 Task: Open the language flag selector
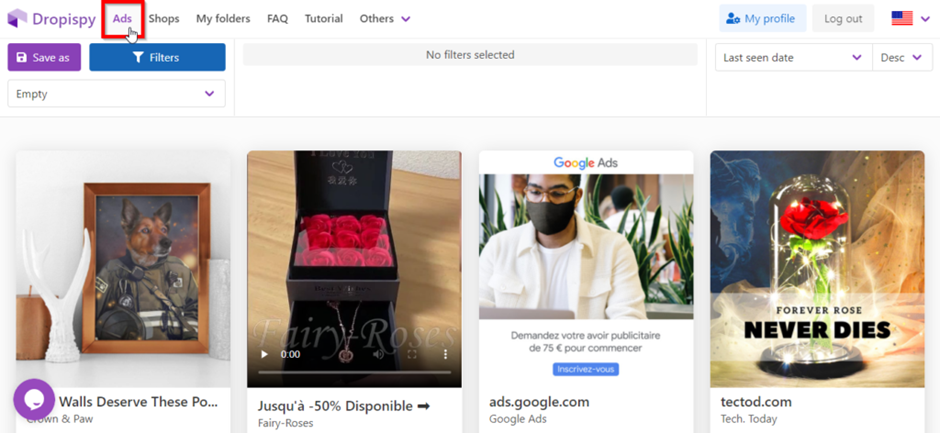[911, 19]
